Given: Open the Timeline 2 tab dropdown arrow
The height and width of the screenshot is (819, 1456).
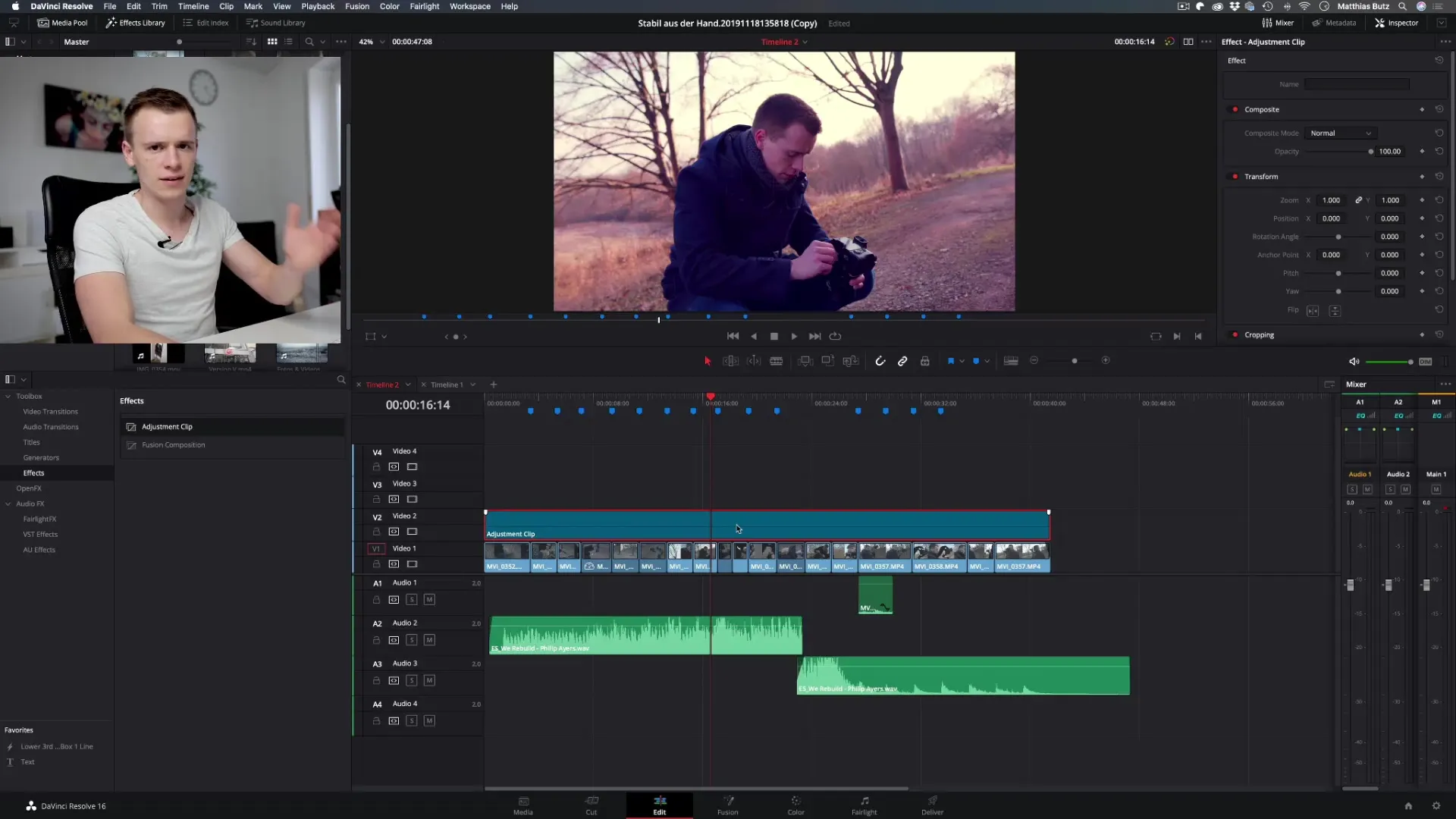Looking at the screenshot, I should pyautogui.click(x=408, y=385).
